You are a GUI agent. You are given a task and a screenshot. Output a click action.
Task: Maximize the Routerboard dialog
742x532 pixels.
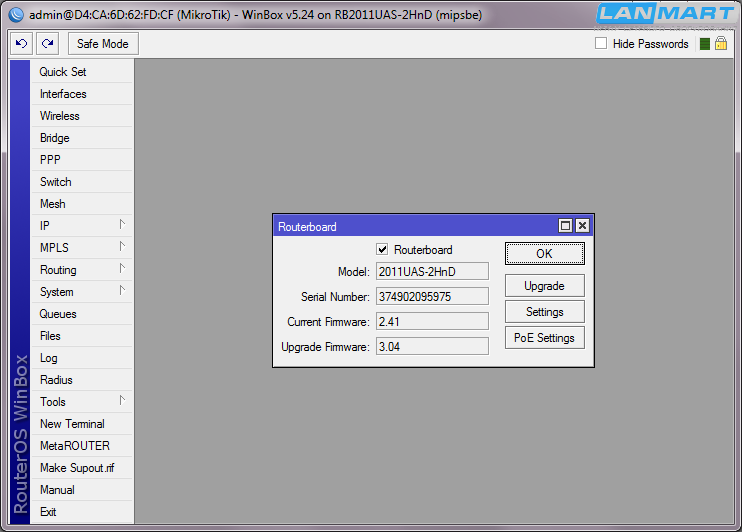click(565, 226)
